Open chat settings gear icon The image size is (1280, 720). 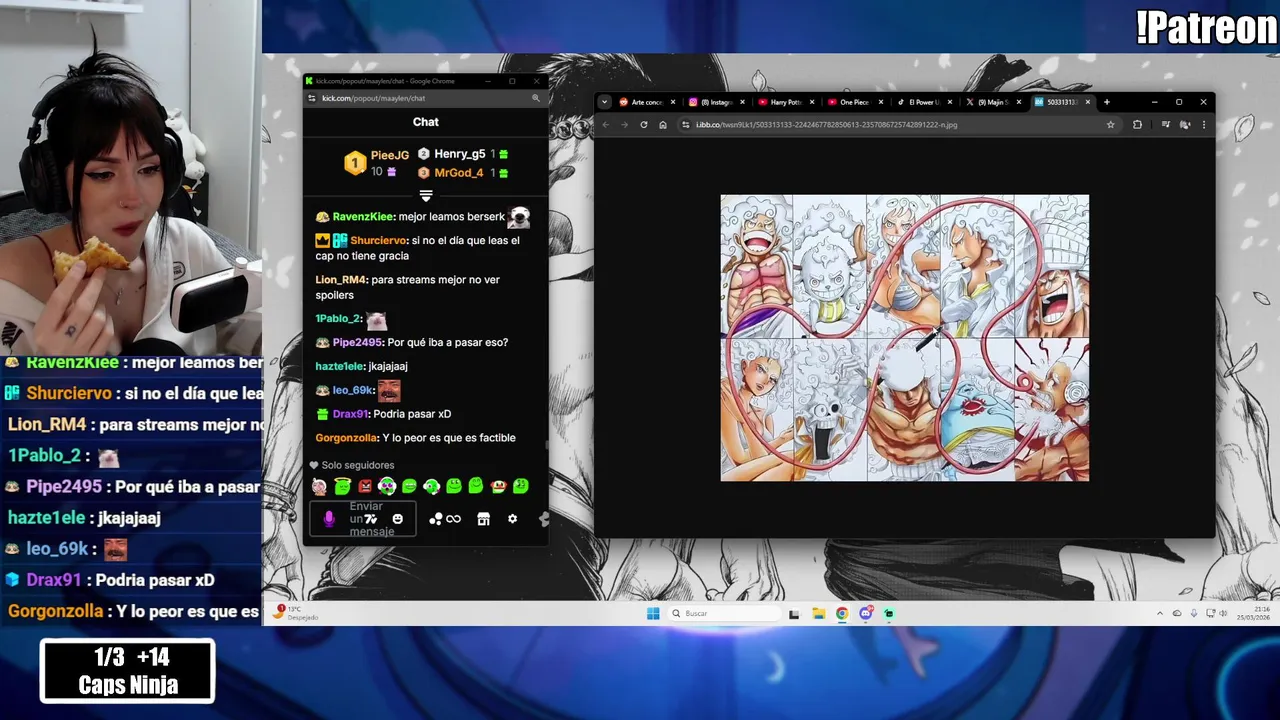coord(512,519)
